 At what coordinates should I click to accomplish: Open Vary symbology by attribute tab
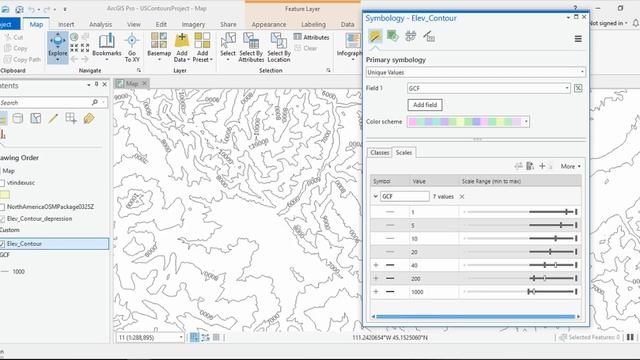[x=393, y=36]
